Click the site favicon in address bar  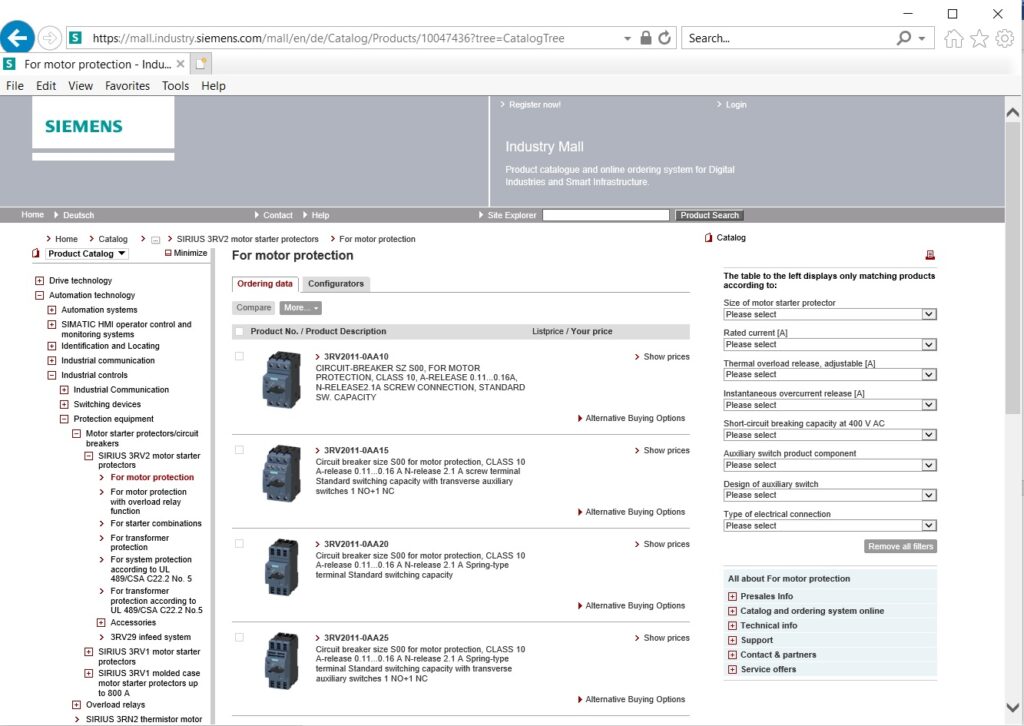click(x=76, y=38)
